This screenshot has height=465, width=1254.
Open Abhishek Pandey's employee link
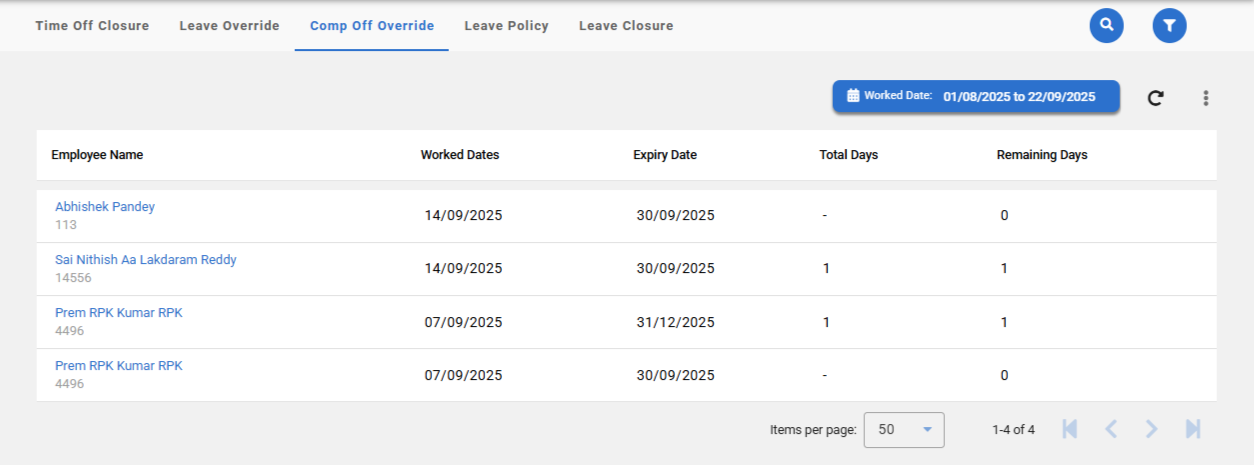pyautogui.click(x=105, y=207)
